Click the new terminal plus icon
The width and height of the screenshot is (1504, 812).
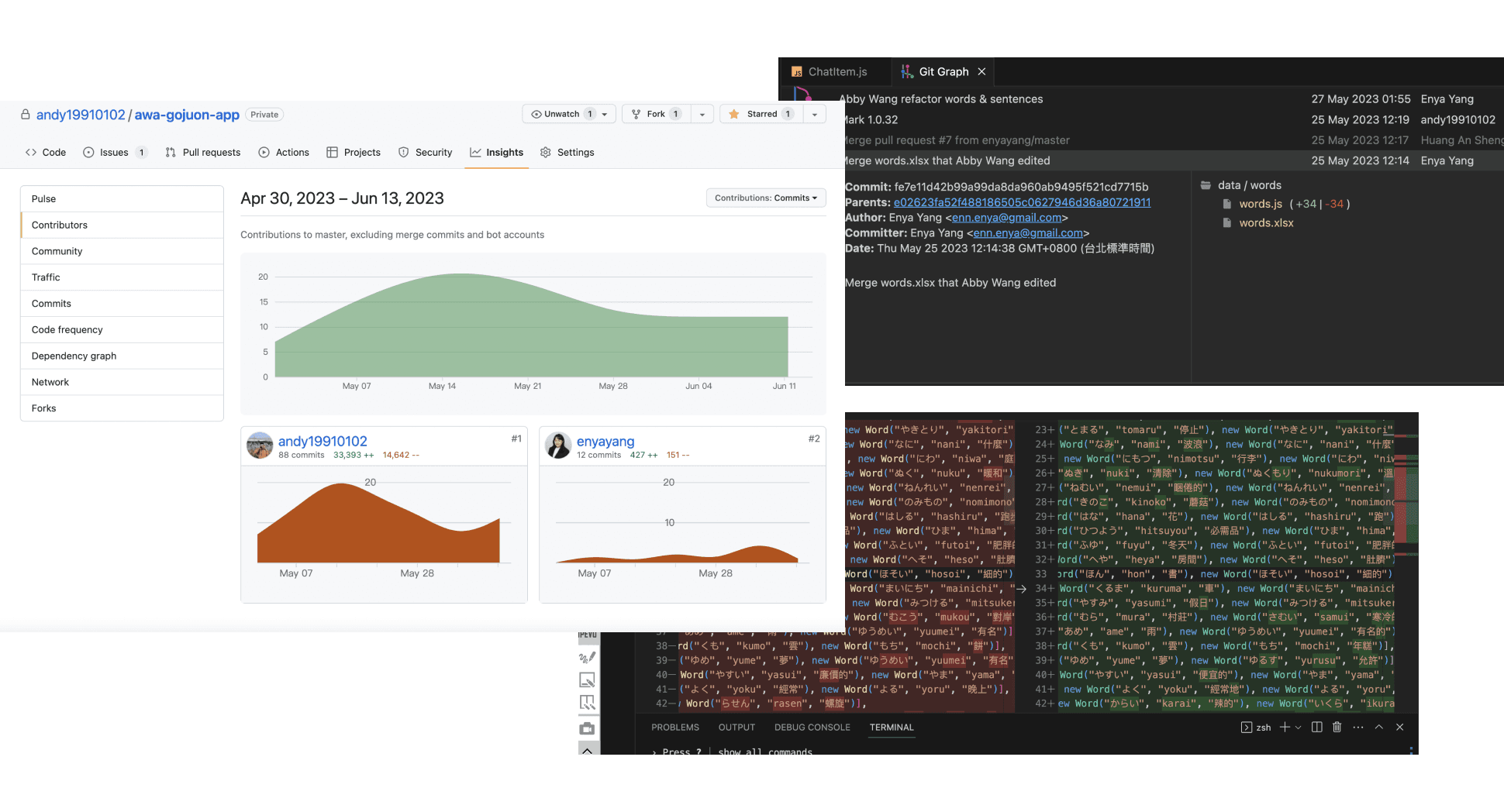pyautogui.click(x=1285, y=727)
